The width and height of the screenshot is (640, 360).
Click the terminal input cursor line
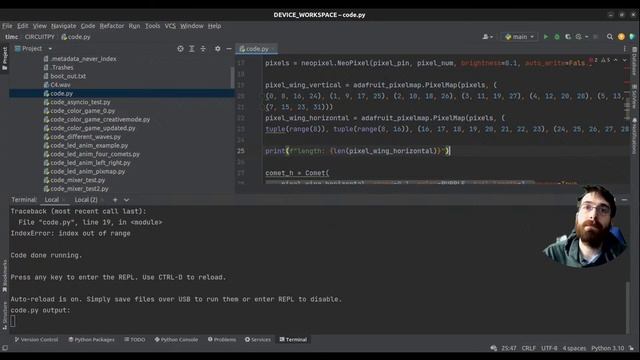tap(13, 321)
